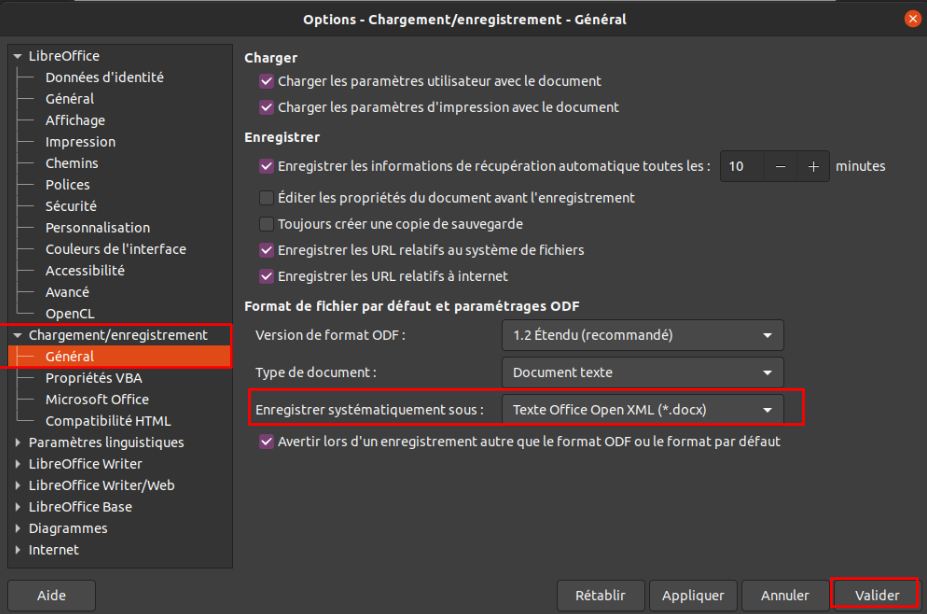Toggle loading print settings with the document

tap(267, 107)
